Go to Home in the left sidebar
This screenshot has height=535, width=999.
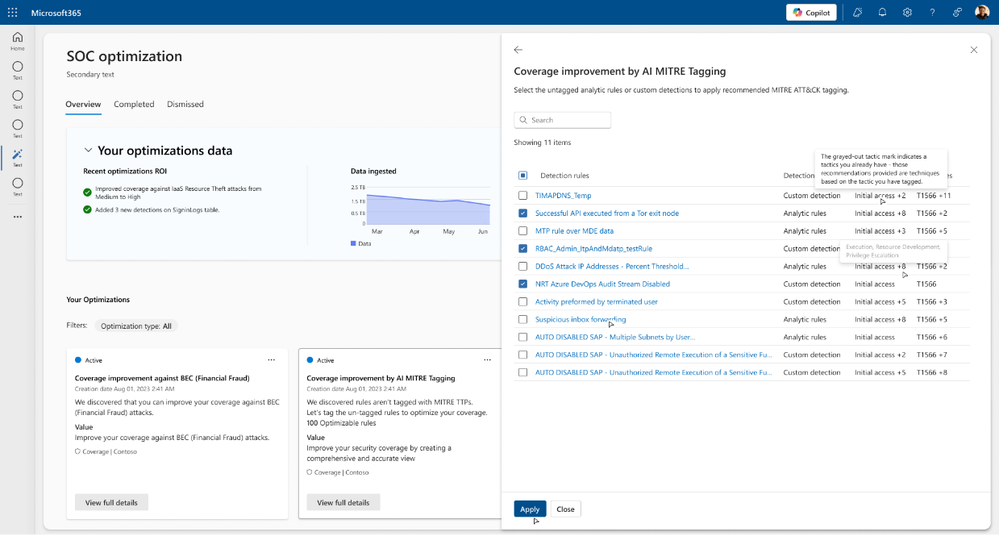pos(17,41)
